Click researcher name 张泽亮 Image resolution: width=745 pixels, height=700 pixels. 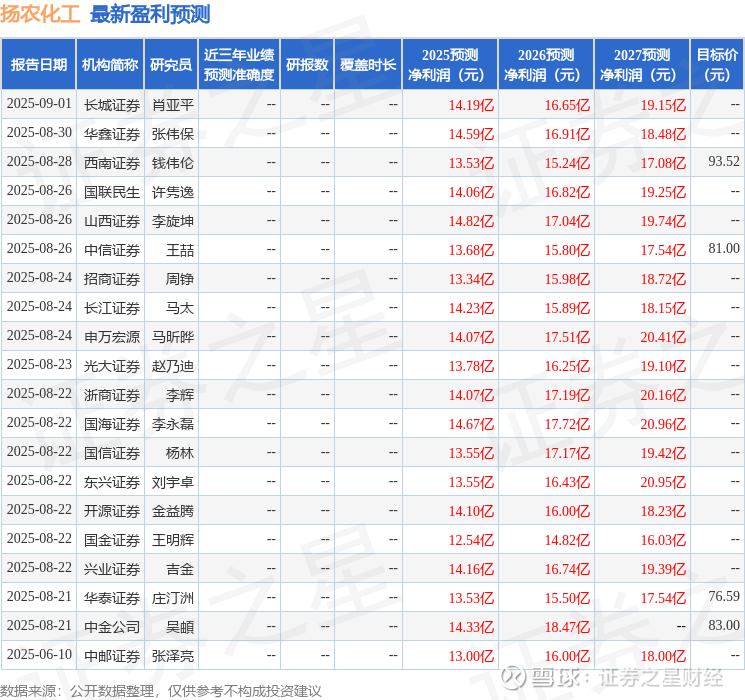(173, 655)
